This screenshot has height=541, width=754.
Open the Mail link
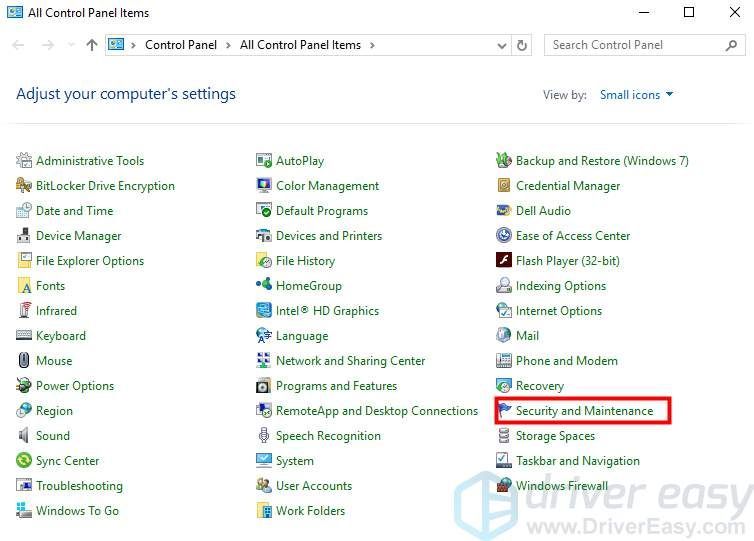[x=527, y=335]
